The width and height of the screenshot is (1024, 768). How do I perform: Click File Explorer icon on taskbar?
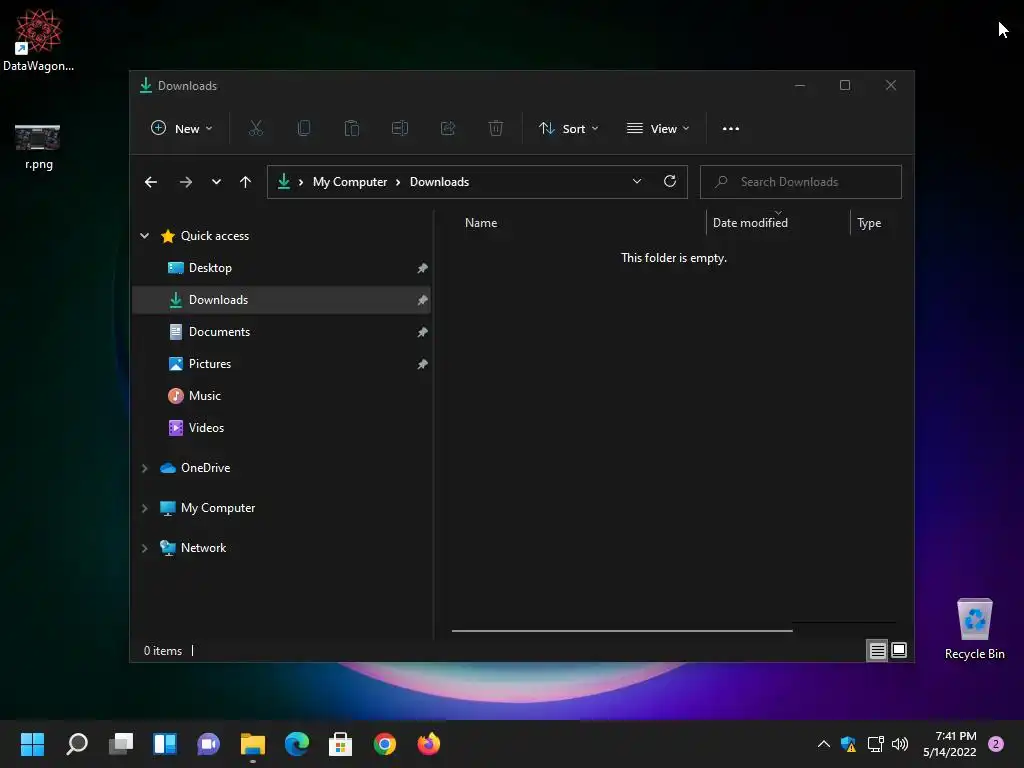tap(253, 744)
